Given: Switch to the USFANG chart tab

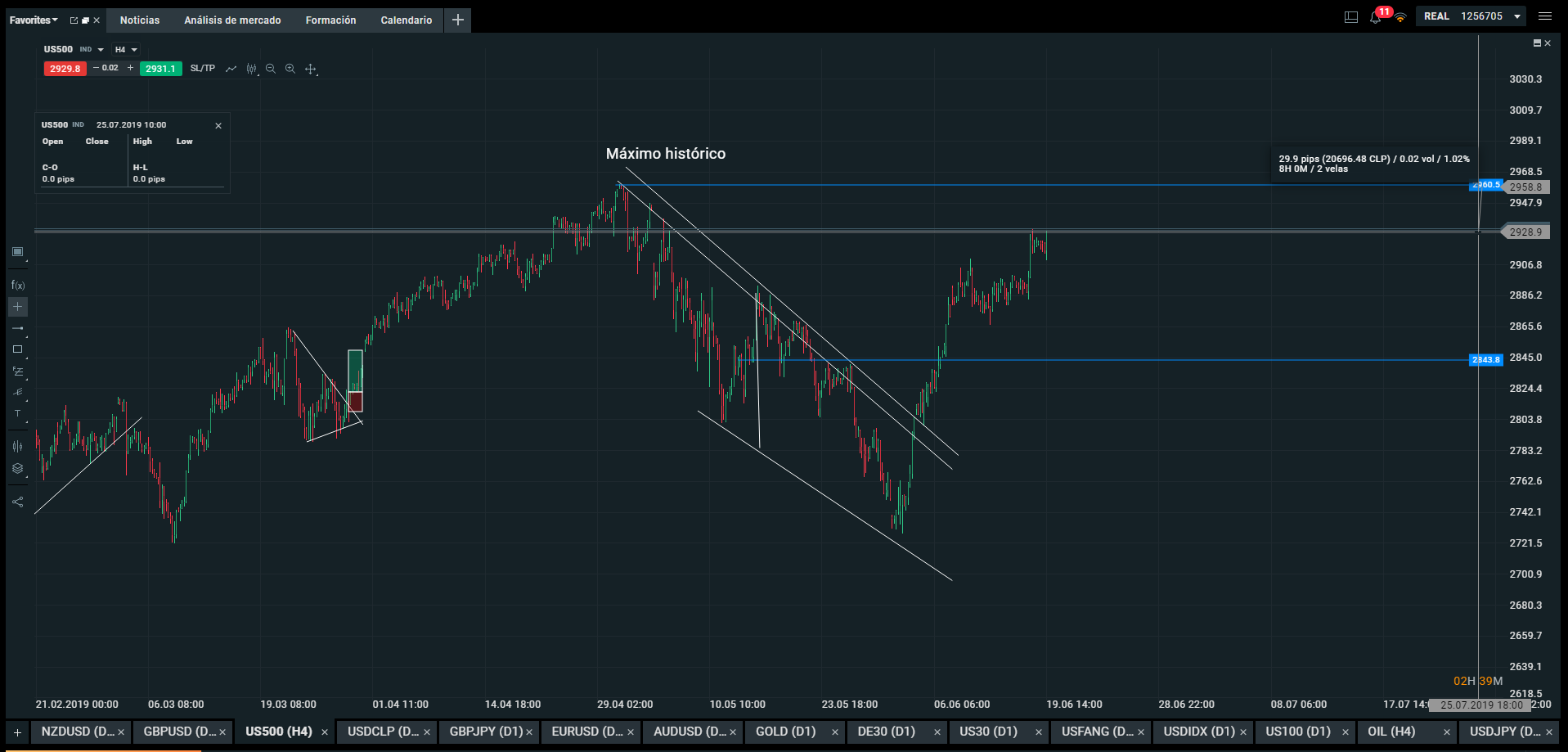Looking at the screenshot, I should coord(1098,732).
